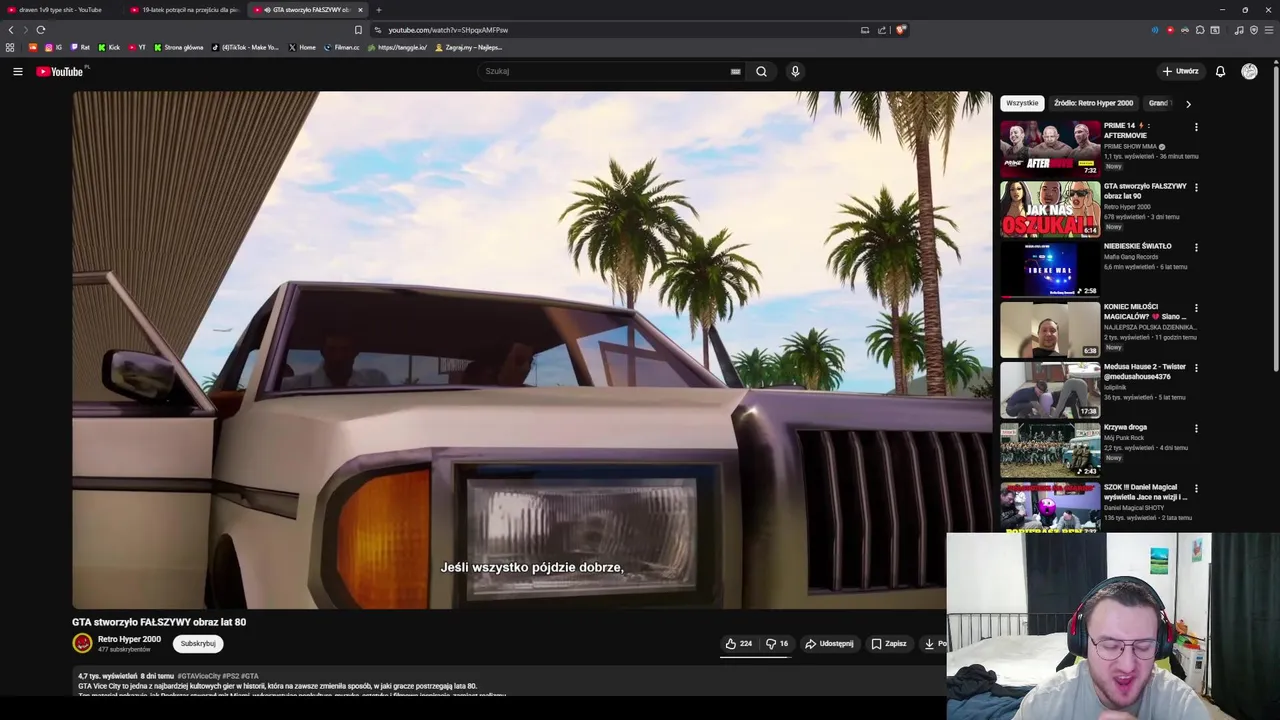Open options menu for Krzywa droga
Screen dimensions: 1280x720
1196,428
